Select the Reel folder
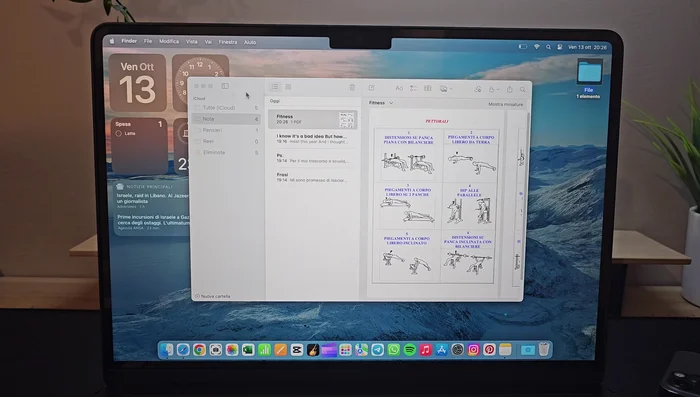The image size is (700, 397). (226, 141)
